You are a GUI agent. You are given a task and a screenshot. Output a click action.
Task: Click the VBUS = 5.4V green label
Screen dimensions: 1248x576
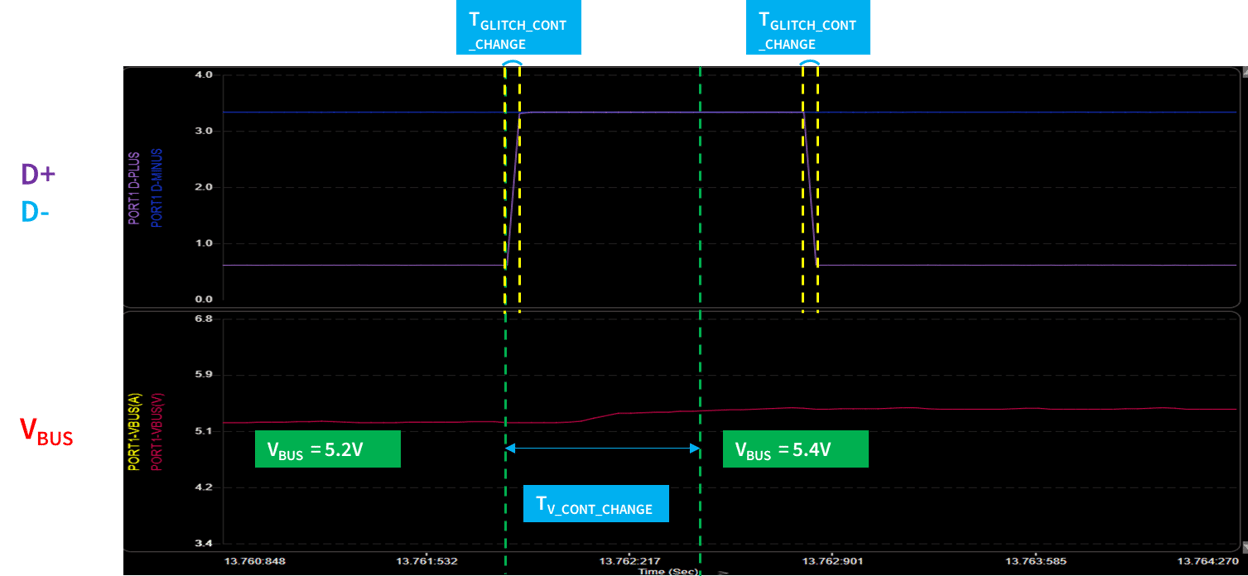click(x=796, y=448)
